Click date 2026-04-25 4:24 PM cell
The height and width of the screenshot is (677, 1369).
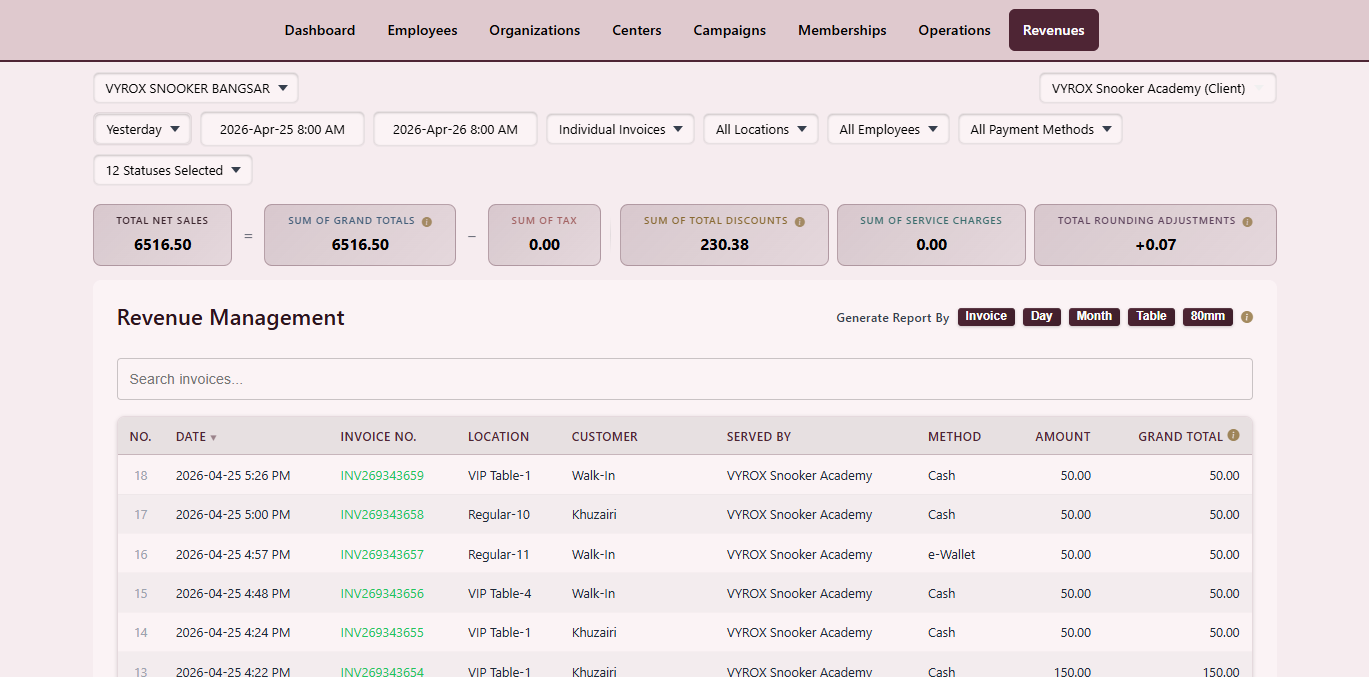[x=233, y=633]
